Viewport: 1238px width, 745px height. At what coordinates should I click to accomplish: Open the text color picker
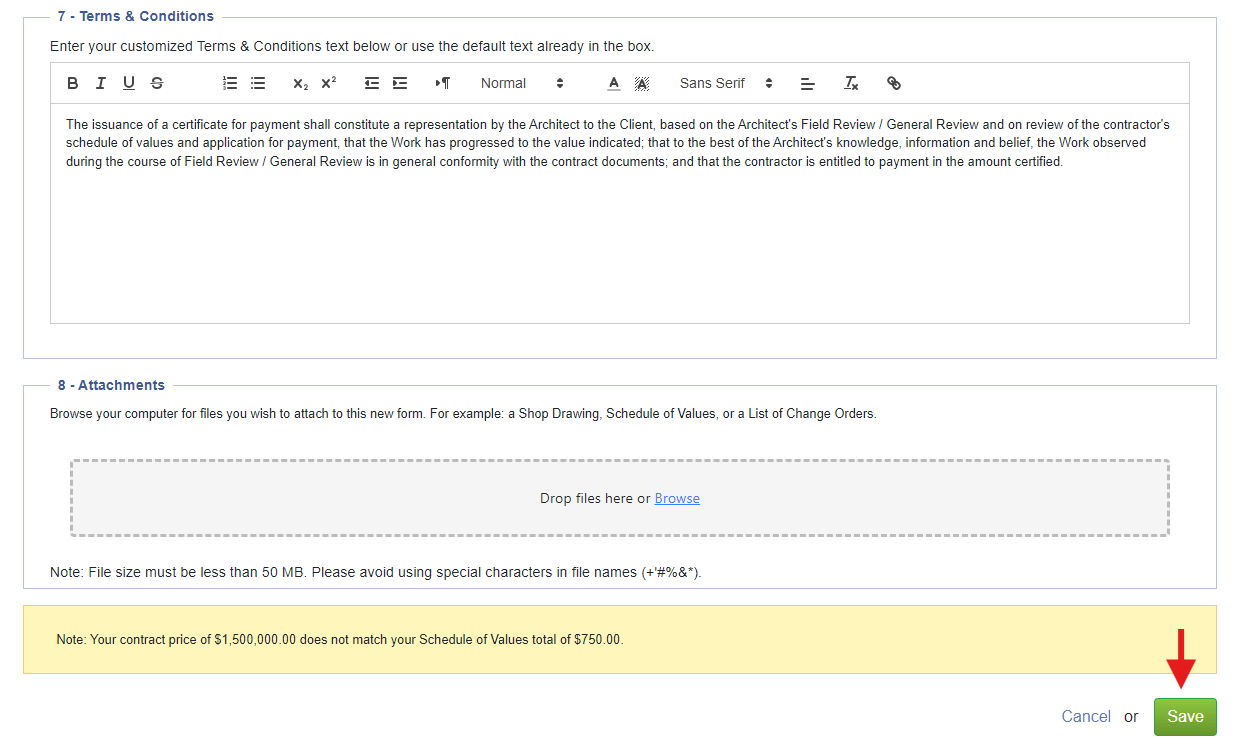click(x=614, y=83)
